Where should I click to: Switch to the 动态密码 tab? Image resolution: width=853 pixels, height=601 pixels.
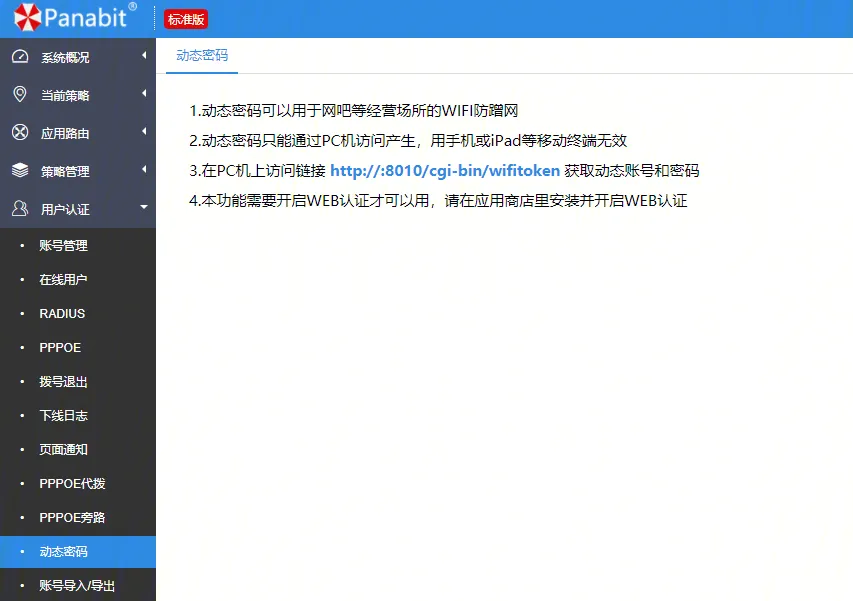point(200,56)
